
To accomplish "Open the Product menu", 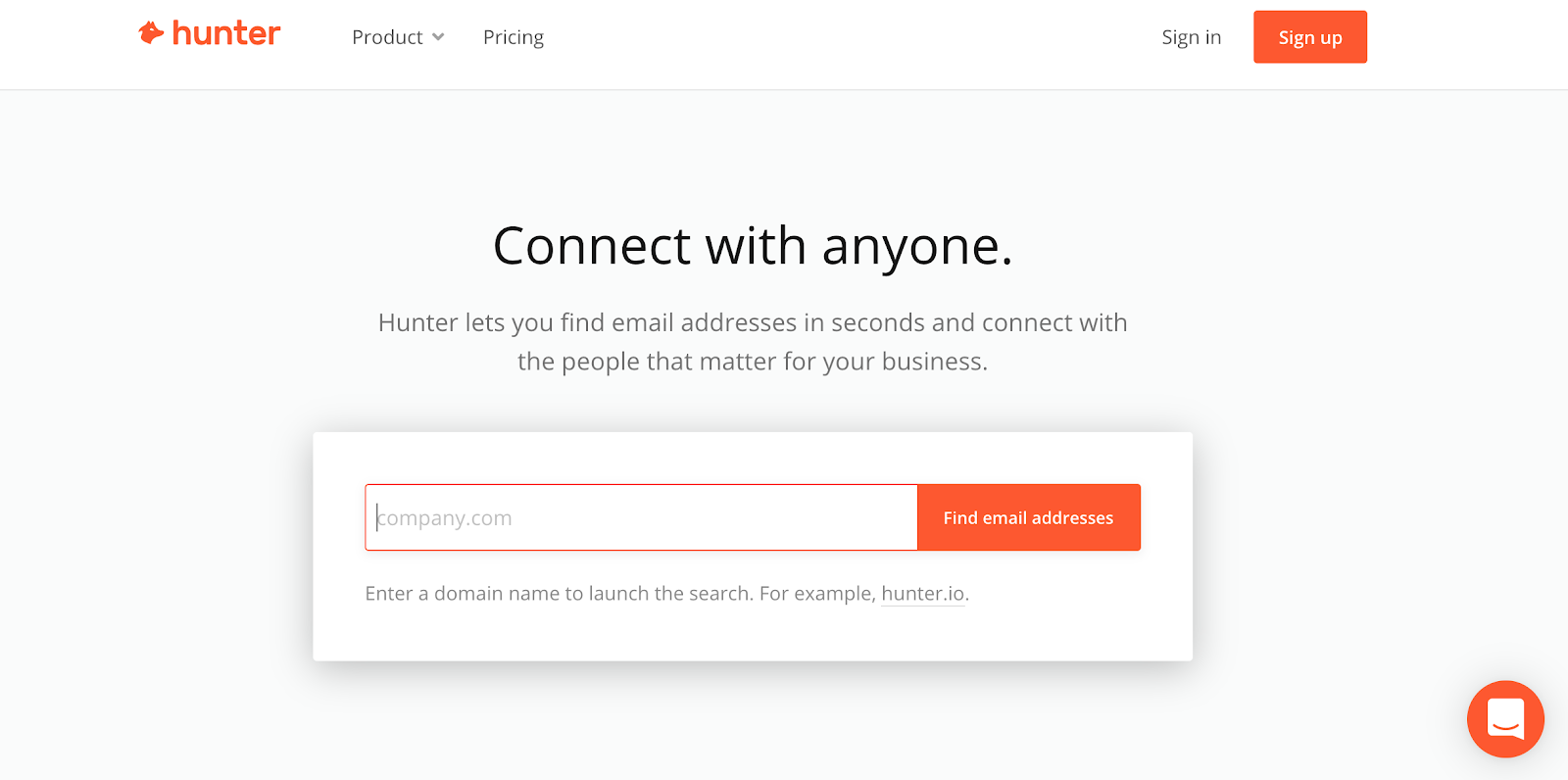I will tap(388, 37).
